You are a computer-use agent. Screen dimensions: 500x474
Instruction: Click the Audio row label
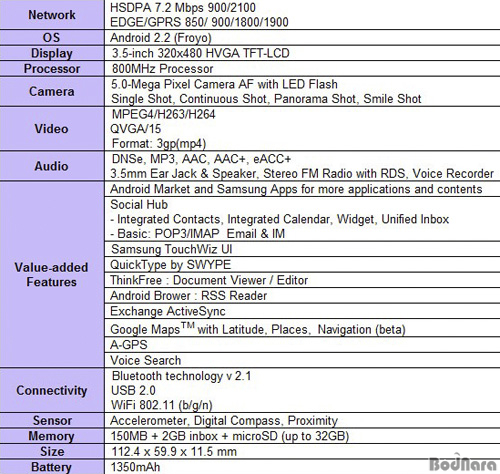pyautogui.click(x=52, y=166)
